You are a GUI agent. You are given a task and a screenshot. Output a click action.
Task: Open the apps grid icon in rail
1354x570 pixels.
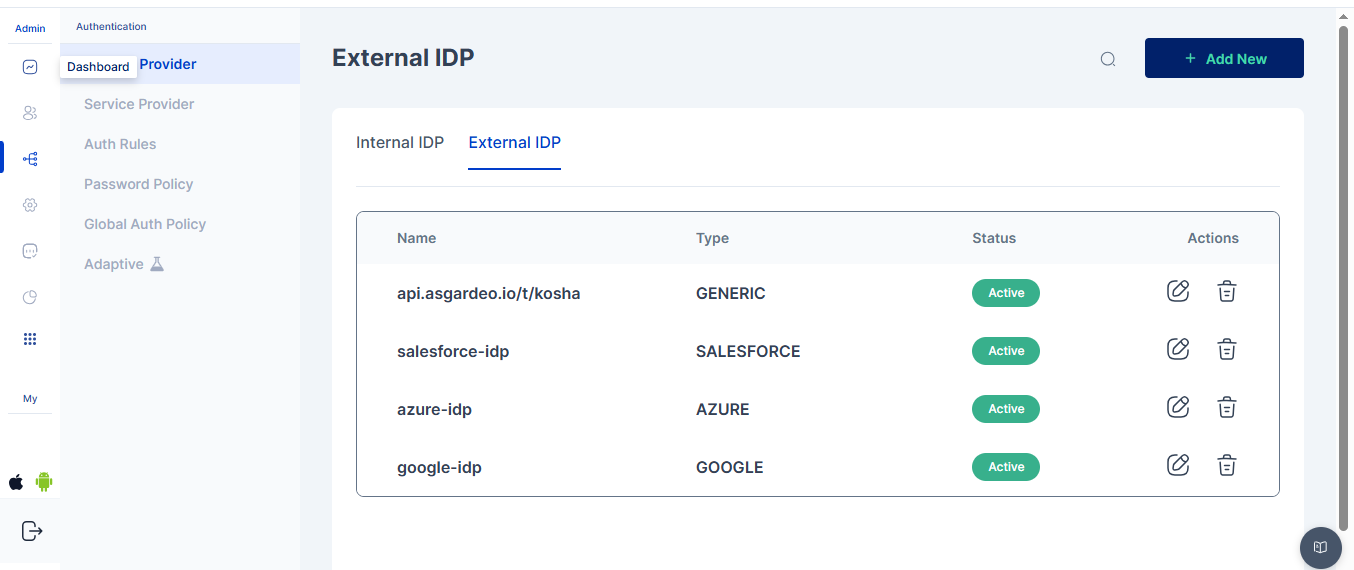tap(30, 339)
